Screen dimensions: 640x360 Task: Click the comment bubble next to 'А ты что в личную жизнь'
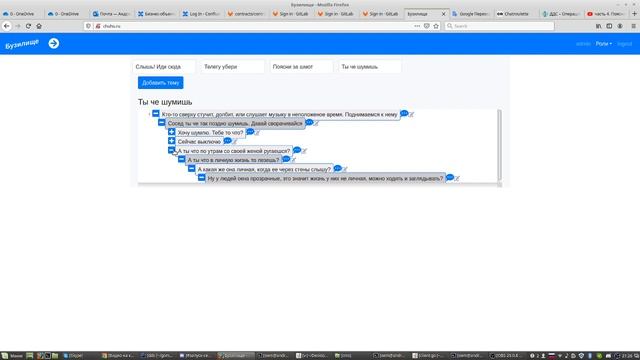tap(286, 159)
